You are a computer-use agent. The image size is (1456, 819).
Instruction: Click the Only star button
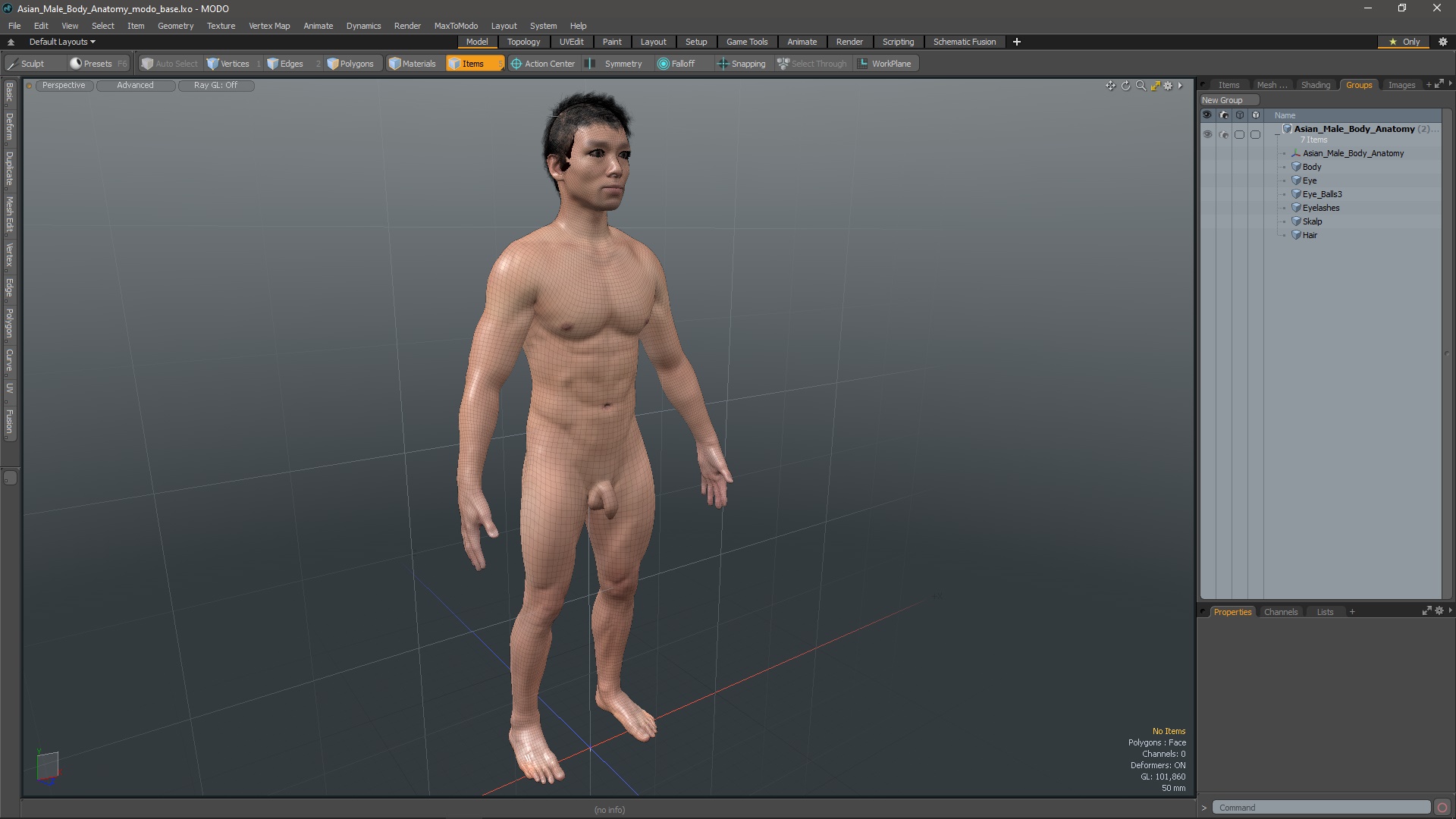1404,42
